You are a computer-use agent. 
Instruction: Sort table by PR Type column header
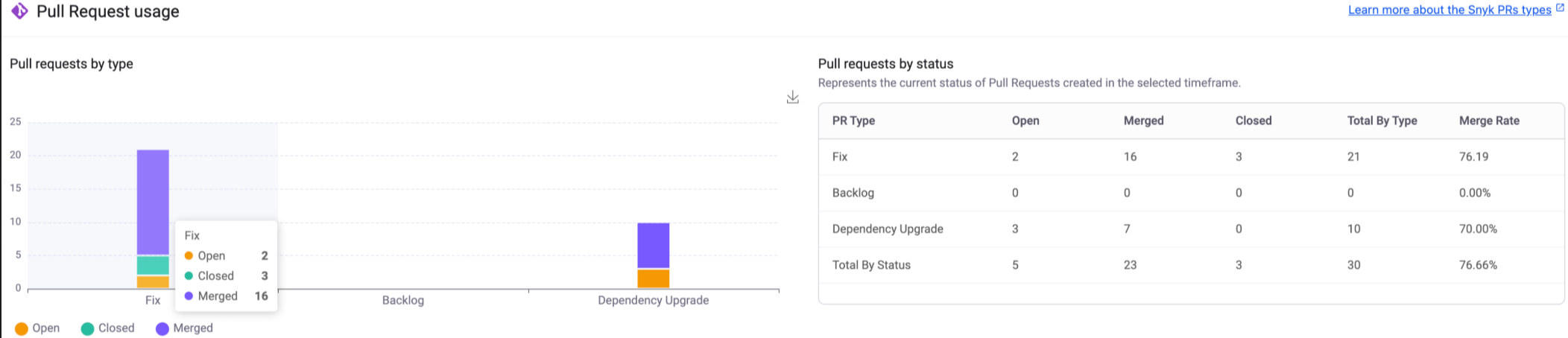pos(853,121)
